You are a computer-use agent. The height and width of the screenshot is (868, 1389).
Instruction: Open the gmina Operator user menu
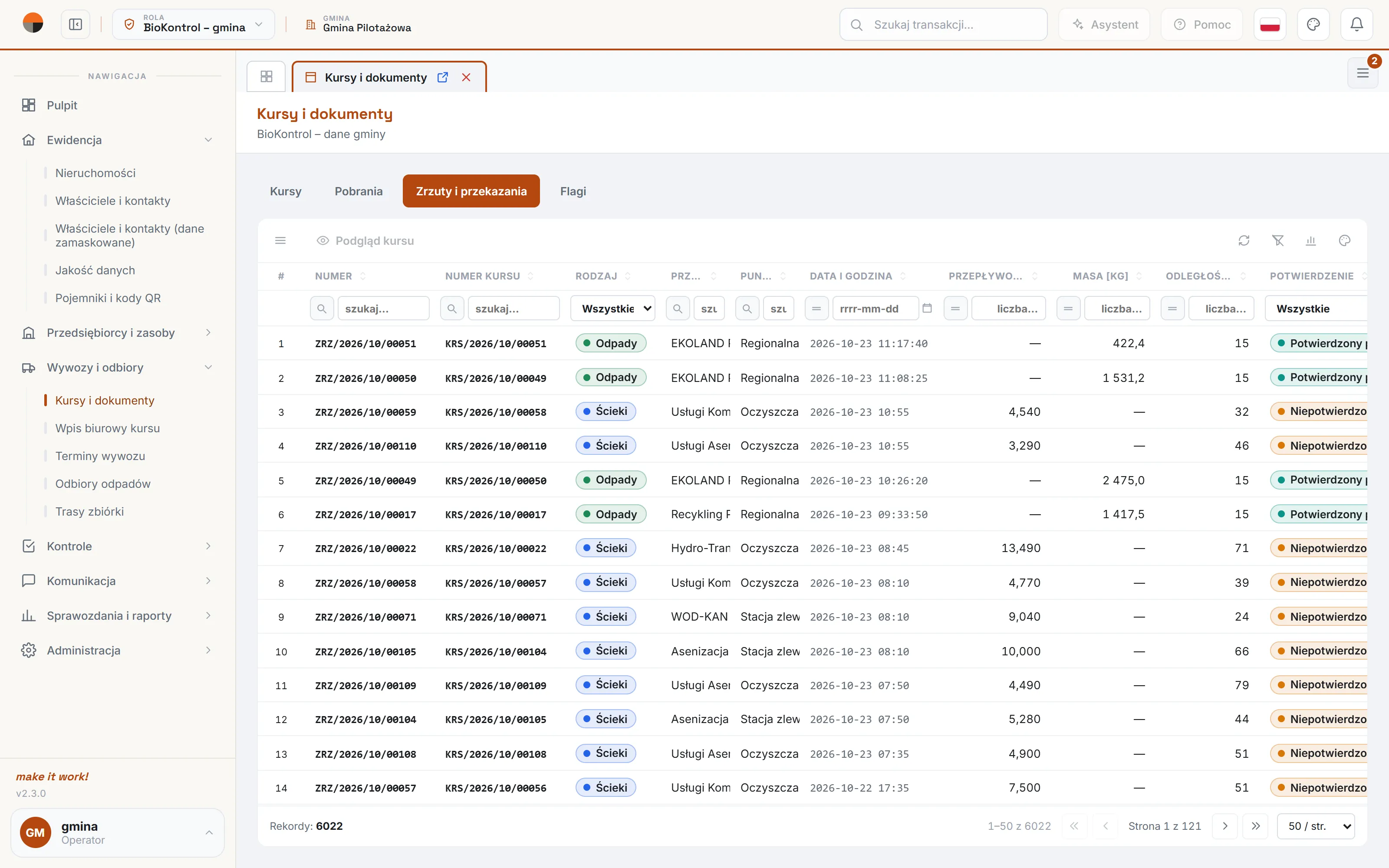point(118,832)
